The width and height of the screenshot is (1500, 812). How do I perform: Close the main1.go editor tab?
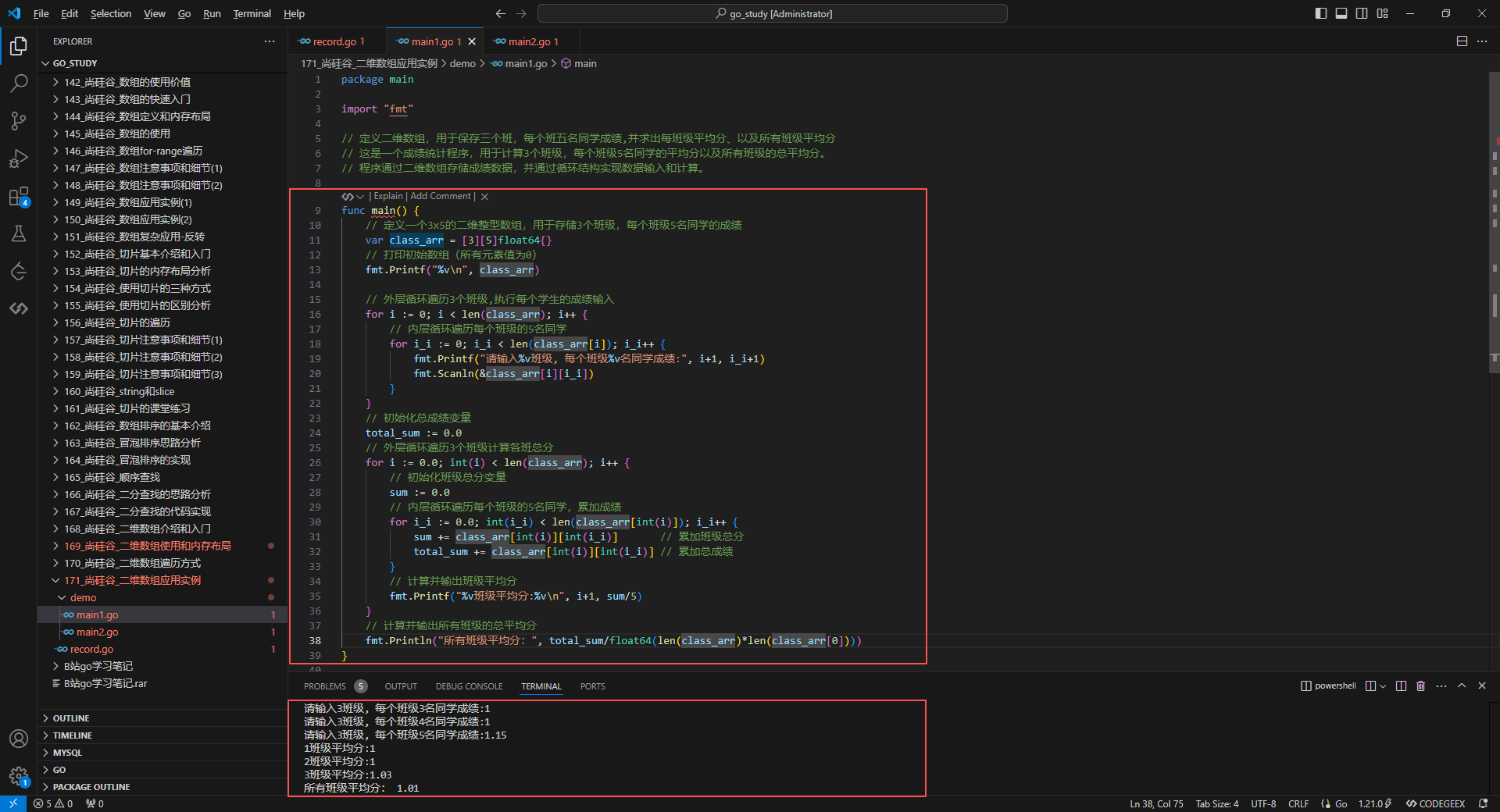tap(471, 41)
